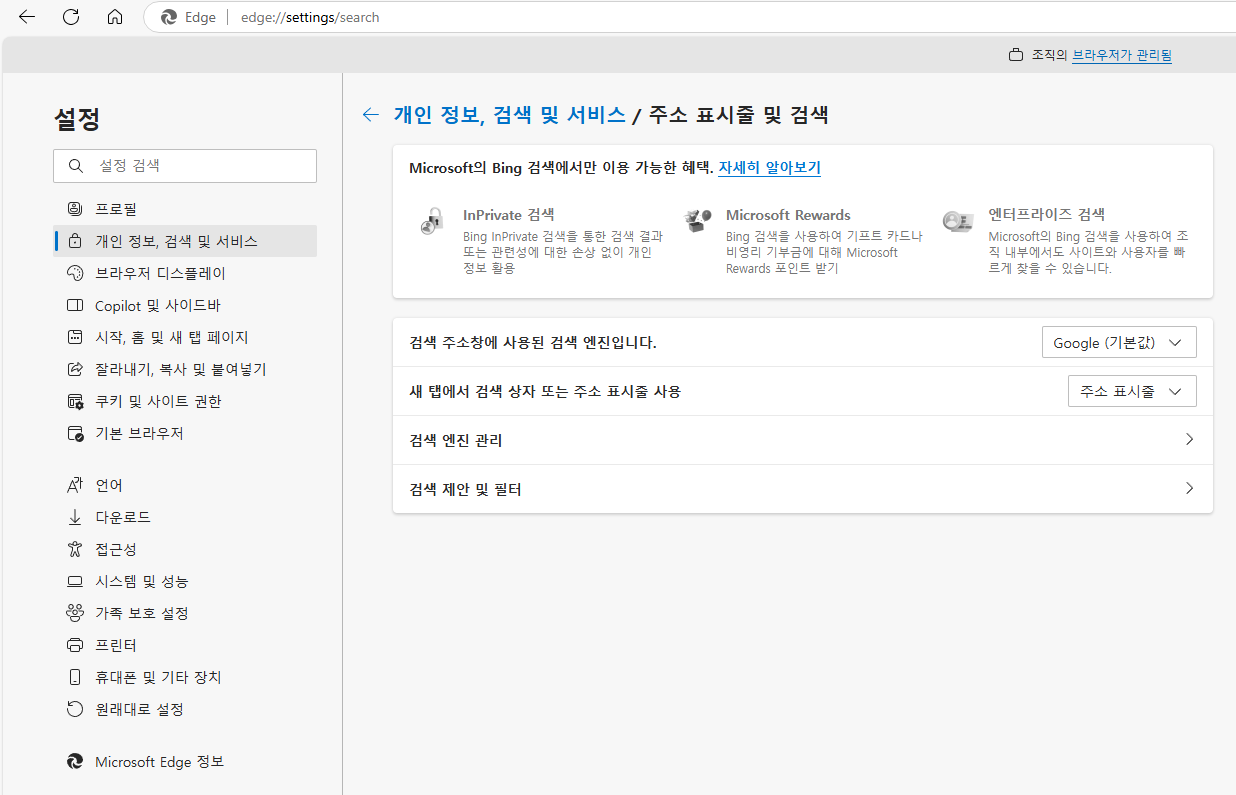This screenshot has width=1236, height=795.
Task: Click the palette icon for 브라우저 디스플레이
Action: tap(75, 273)
